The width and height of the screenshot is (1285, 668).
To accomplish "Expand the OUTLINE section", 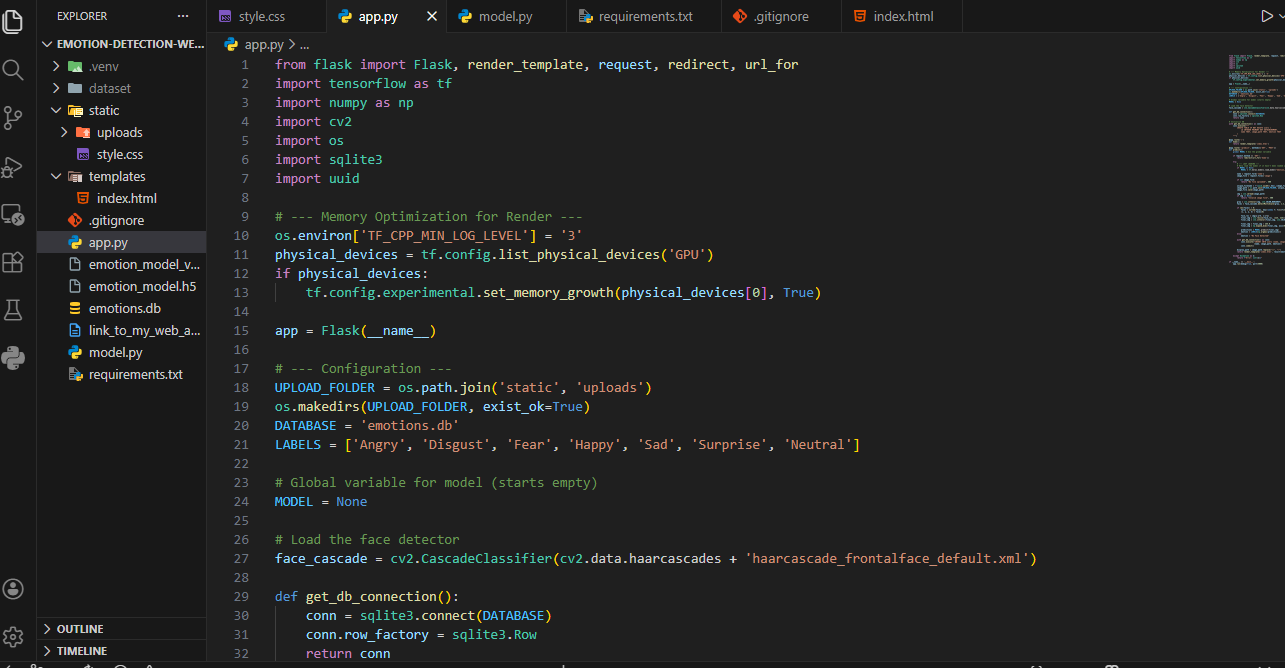I will (x=80, y=629).
